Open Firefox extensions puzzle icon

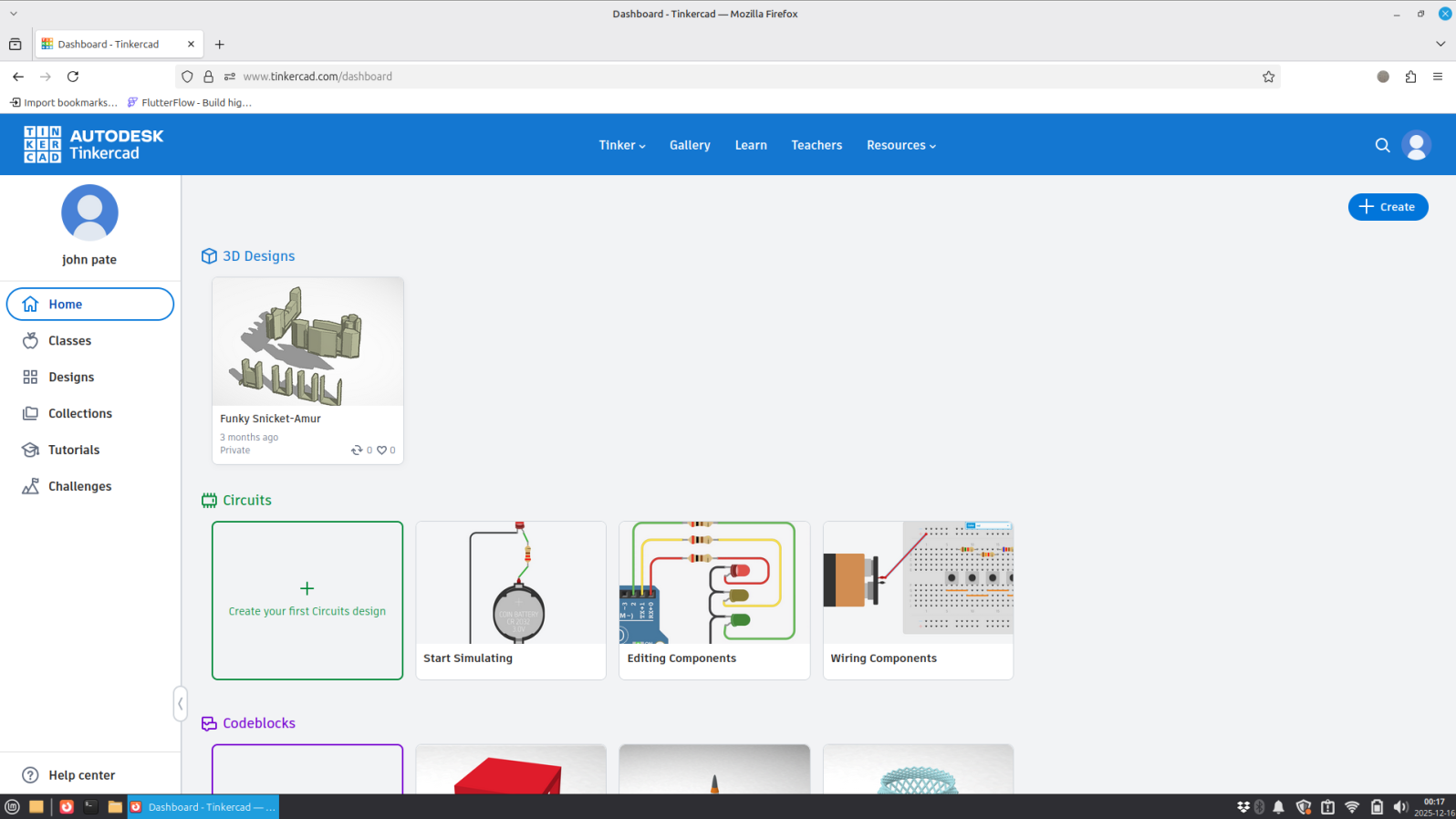[x=1410, y=77]
